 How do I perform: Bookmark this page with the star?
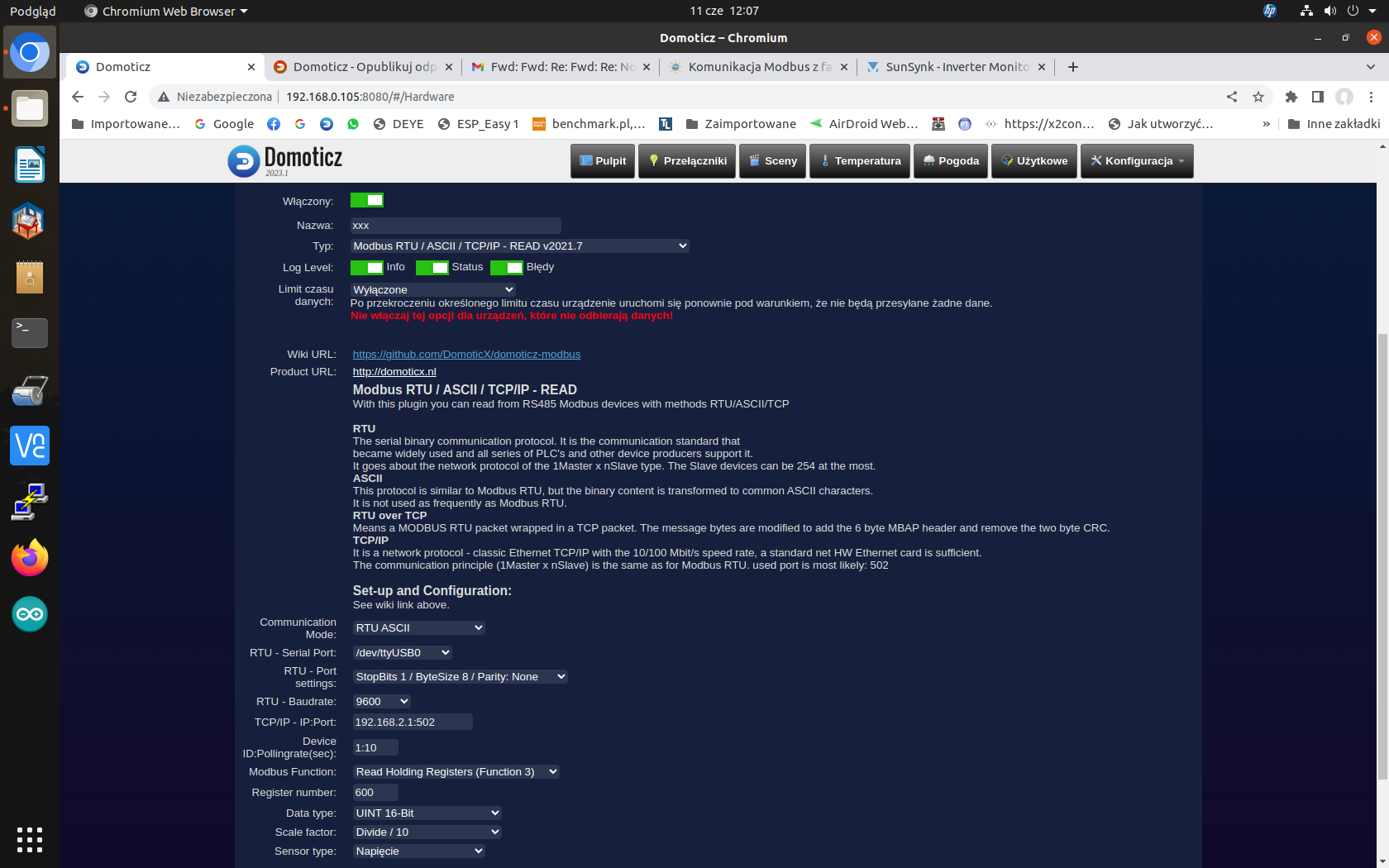(1258, 97)
